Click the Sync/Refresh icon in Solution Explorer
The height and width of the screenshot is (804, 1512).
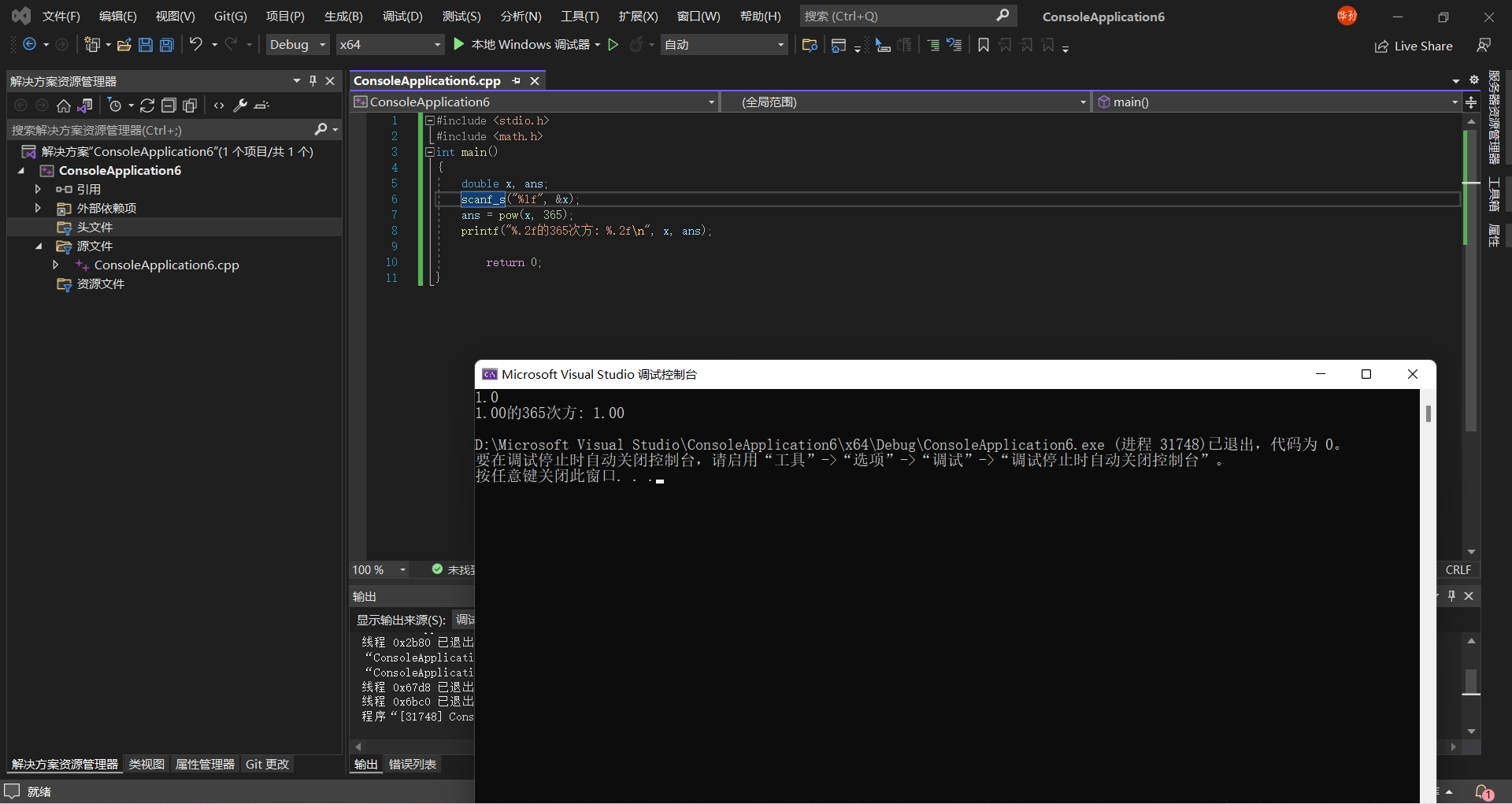click(147, 106)
